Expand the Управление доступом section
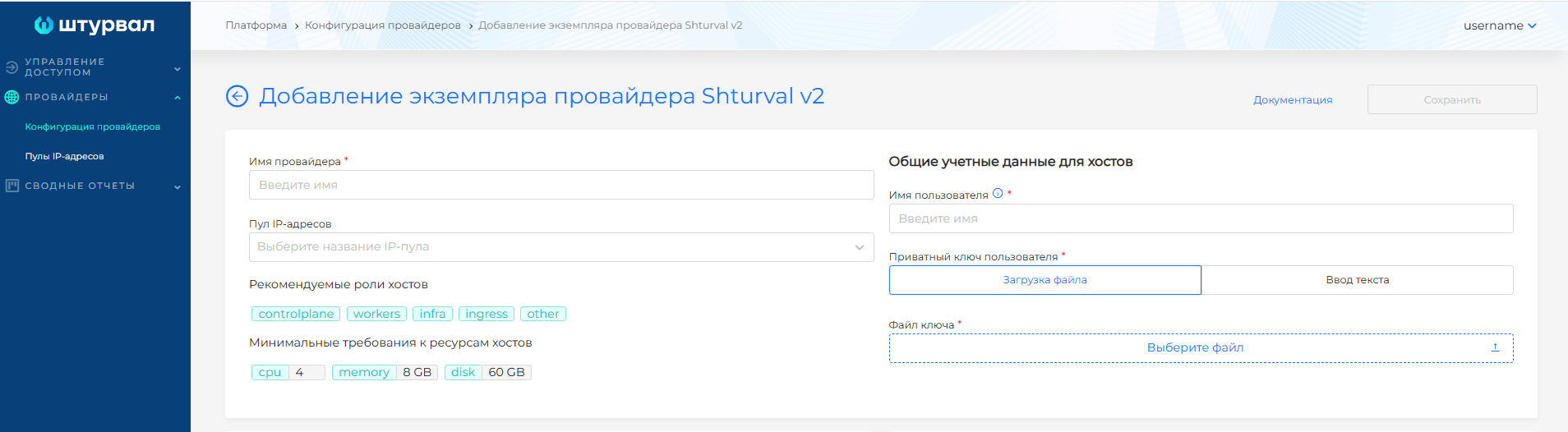This screenshot has width=1568, height=432. click(178, 69)
